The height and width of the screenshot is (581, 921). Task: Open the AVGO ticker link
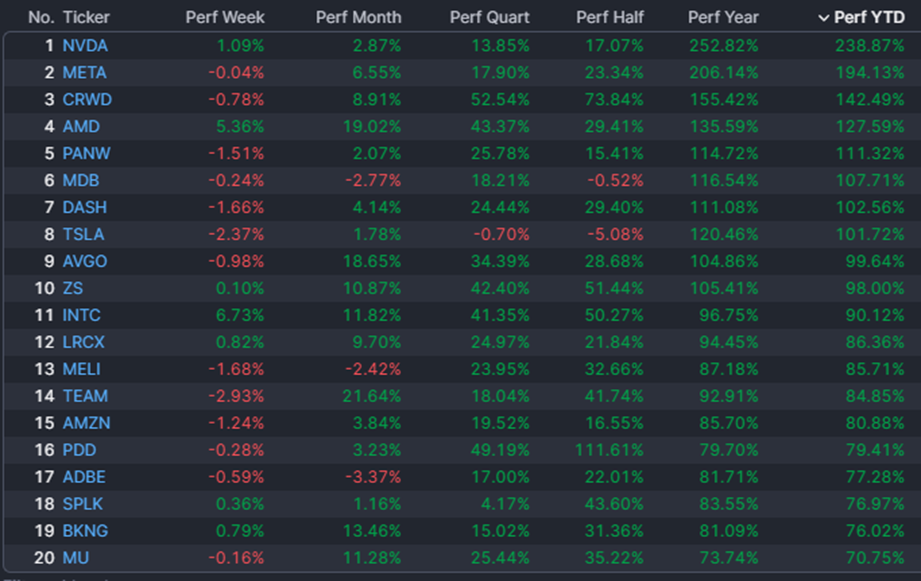[x=85, y=261]
